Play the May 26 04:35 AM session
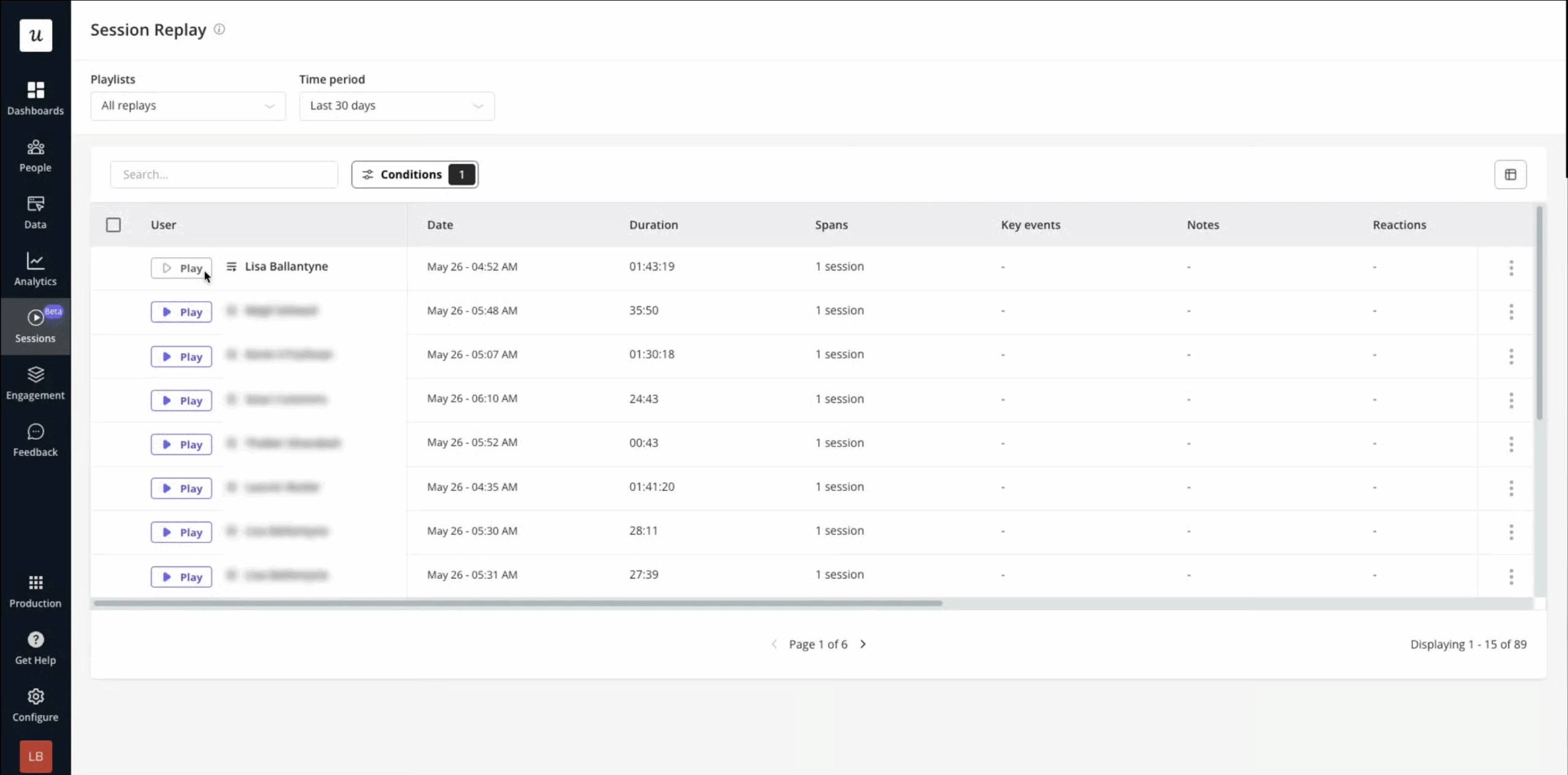Viewport: 1568px width, 775px height. [x=181, y=489]
